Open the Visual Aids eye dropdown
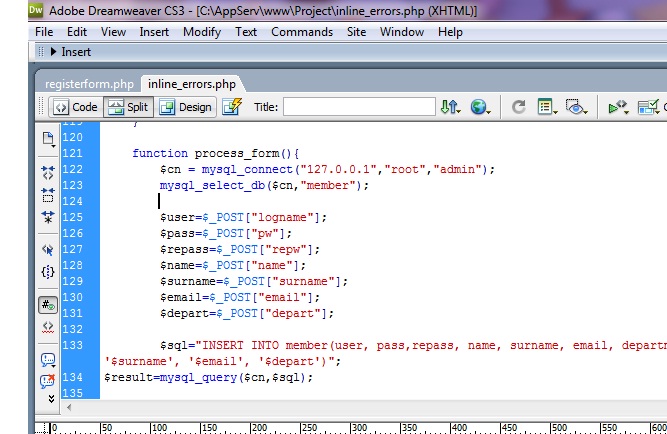The height and width of the screenshot is (434, 667). (576, 106)
